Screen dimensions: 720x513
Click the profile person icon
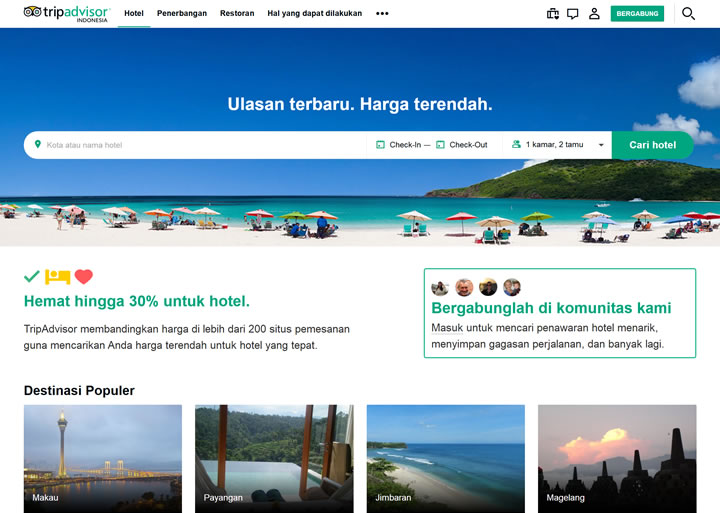click(x=594, y=14)
